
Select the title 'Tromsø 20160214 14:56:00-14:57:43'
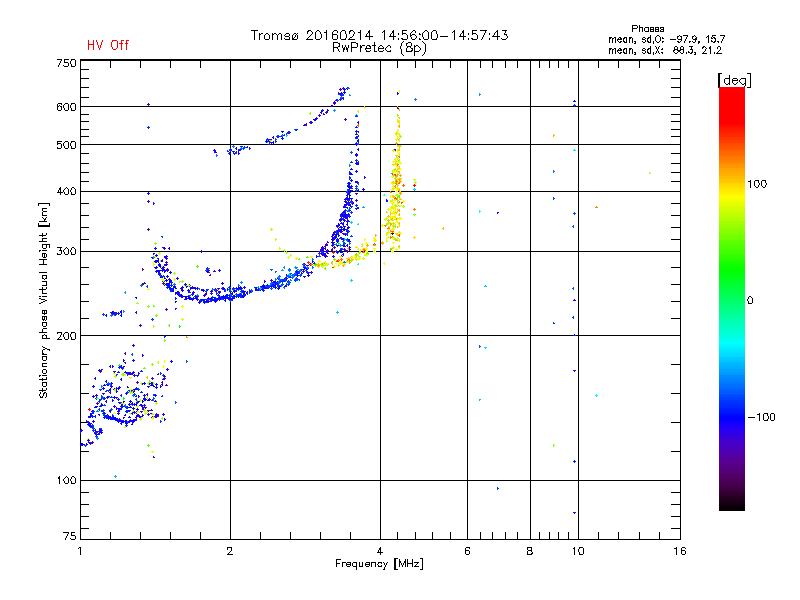[379, 35]
